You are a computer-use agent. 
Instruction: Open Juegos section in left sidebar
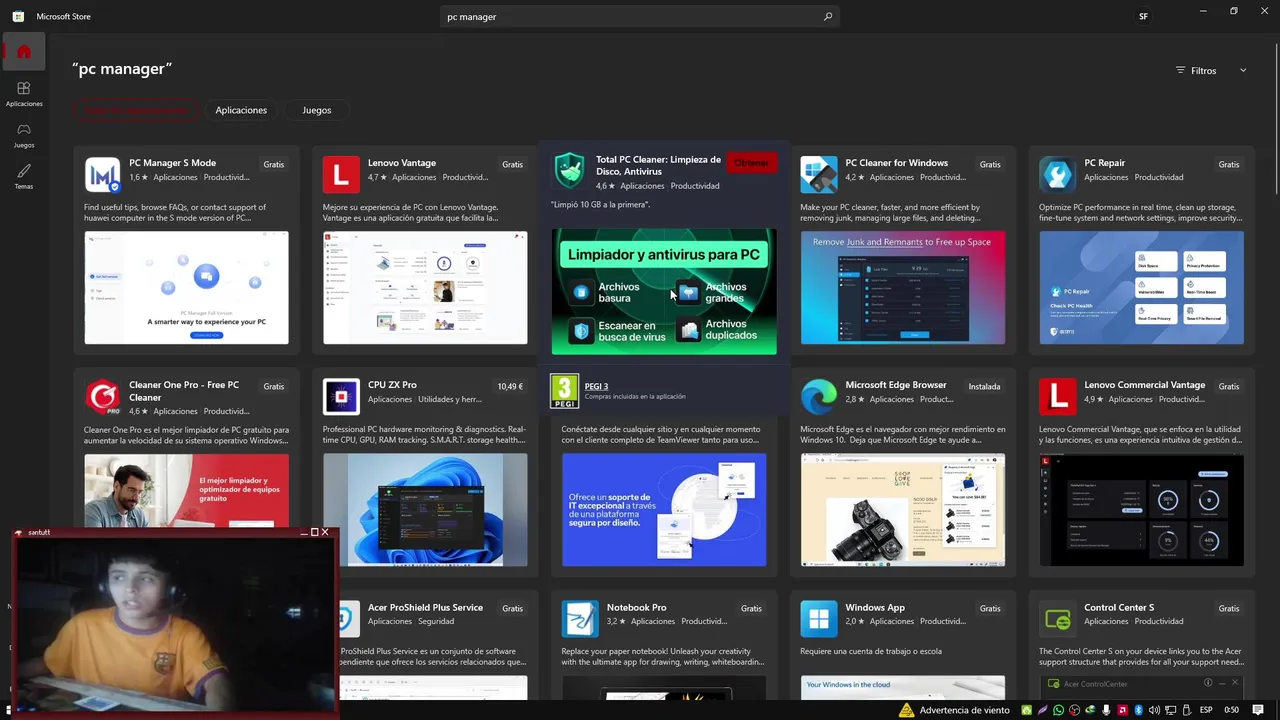tap(24, 135)
